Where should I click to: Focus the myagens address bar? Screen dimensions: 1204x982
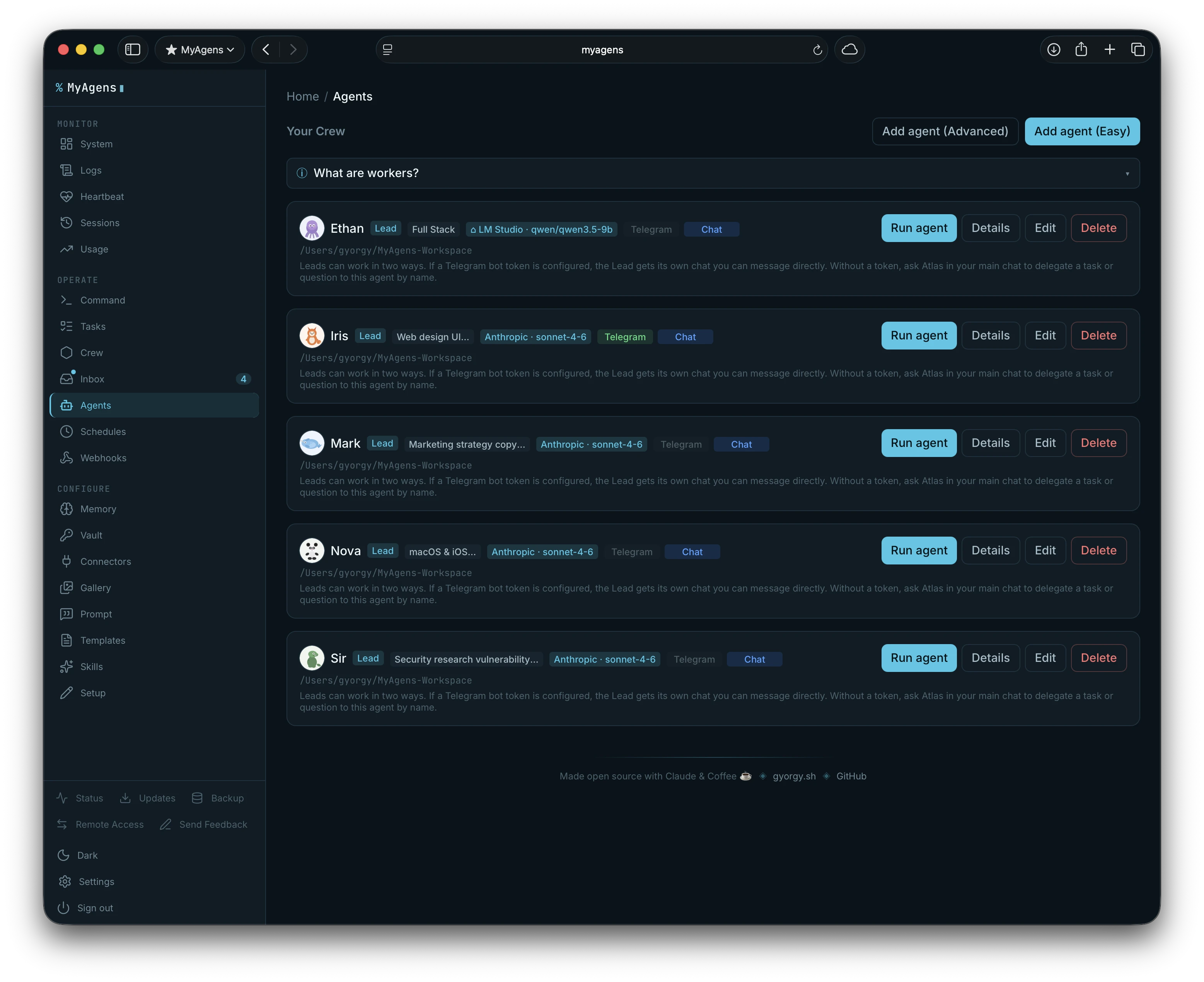tap(602, 50)
